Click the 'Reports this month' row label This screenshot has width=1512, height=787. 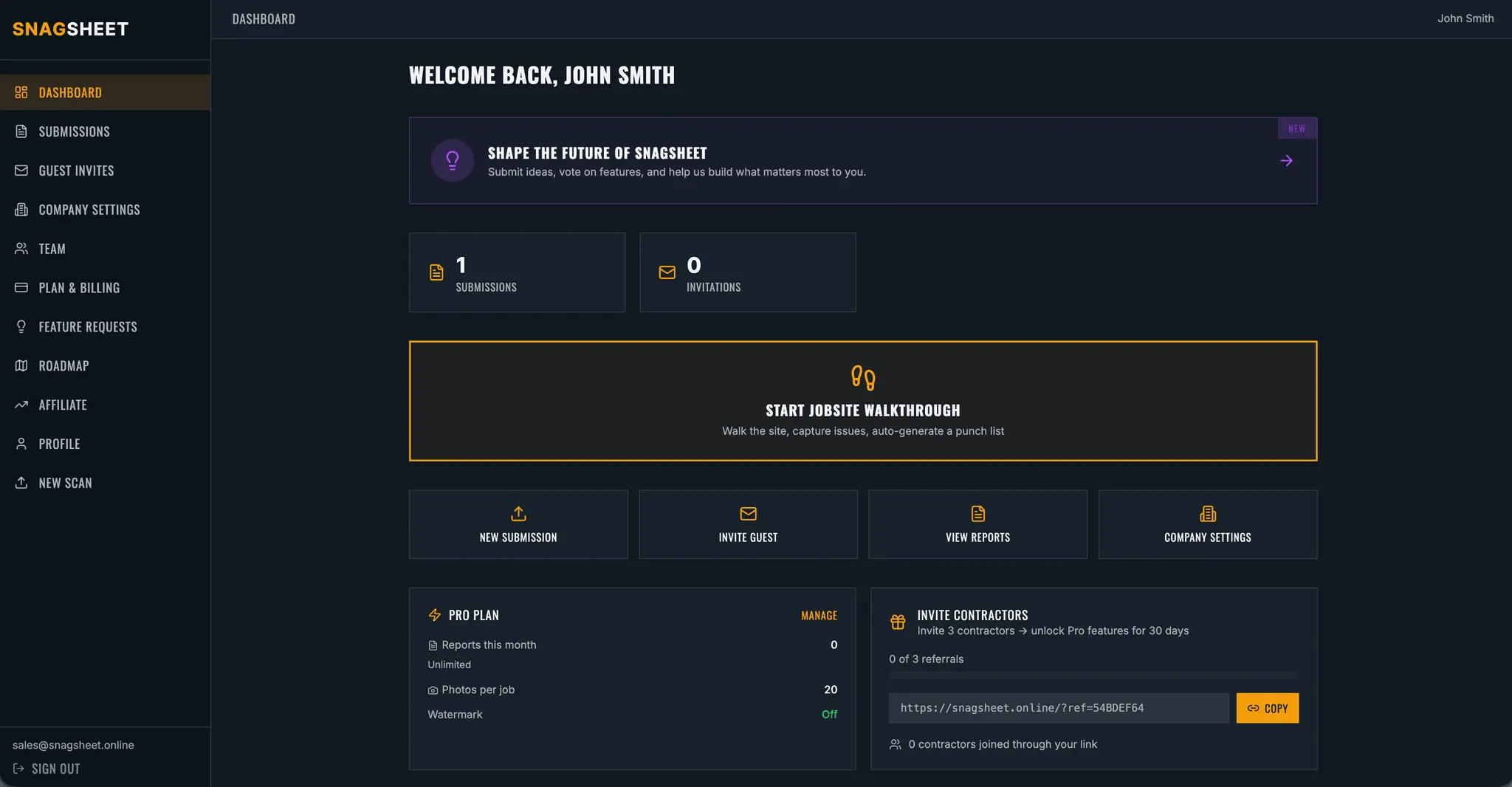[x=489, y=645]
